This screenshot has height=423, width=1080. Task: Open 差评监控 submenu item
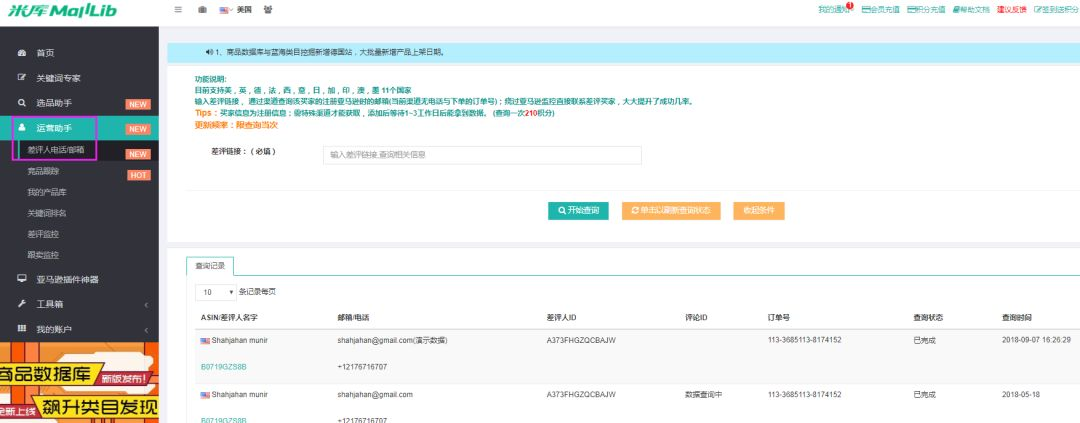pyautogui.click(x=43, y=234)
